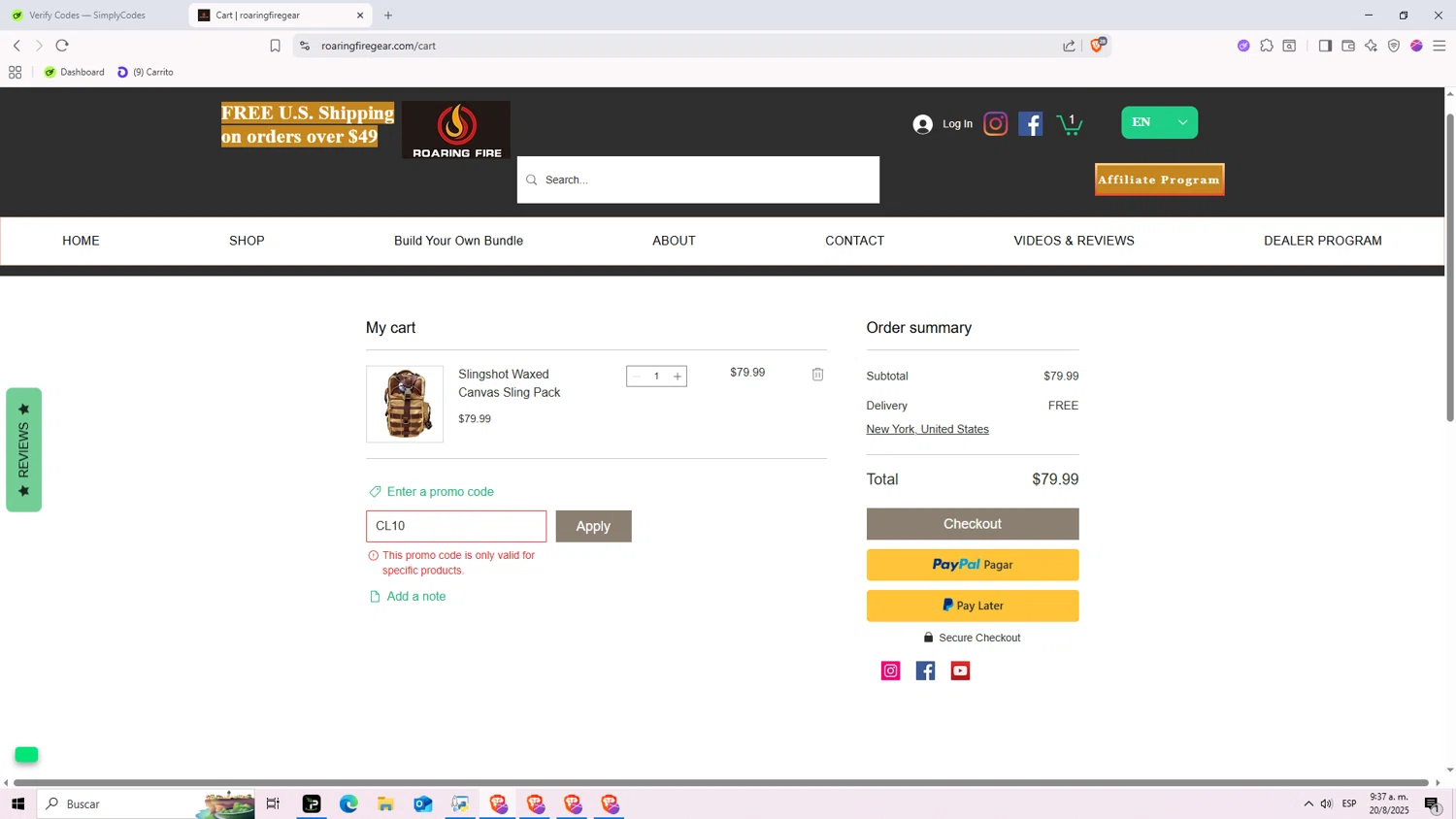Open the CONTACT menu item
1456x819 pixels.
tap(854, 241)
